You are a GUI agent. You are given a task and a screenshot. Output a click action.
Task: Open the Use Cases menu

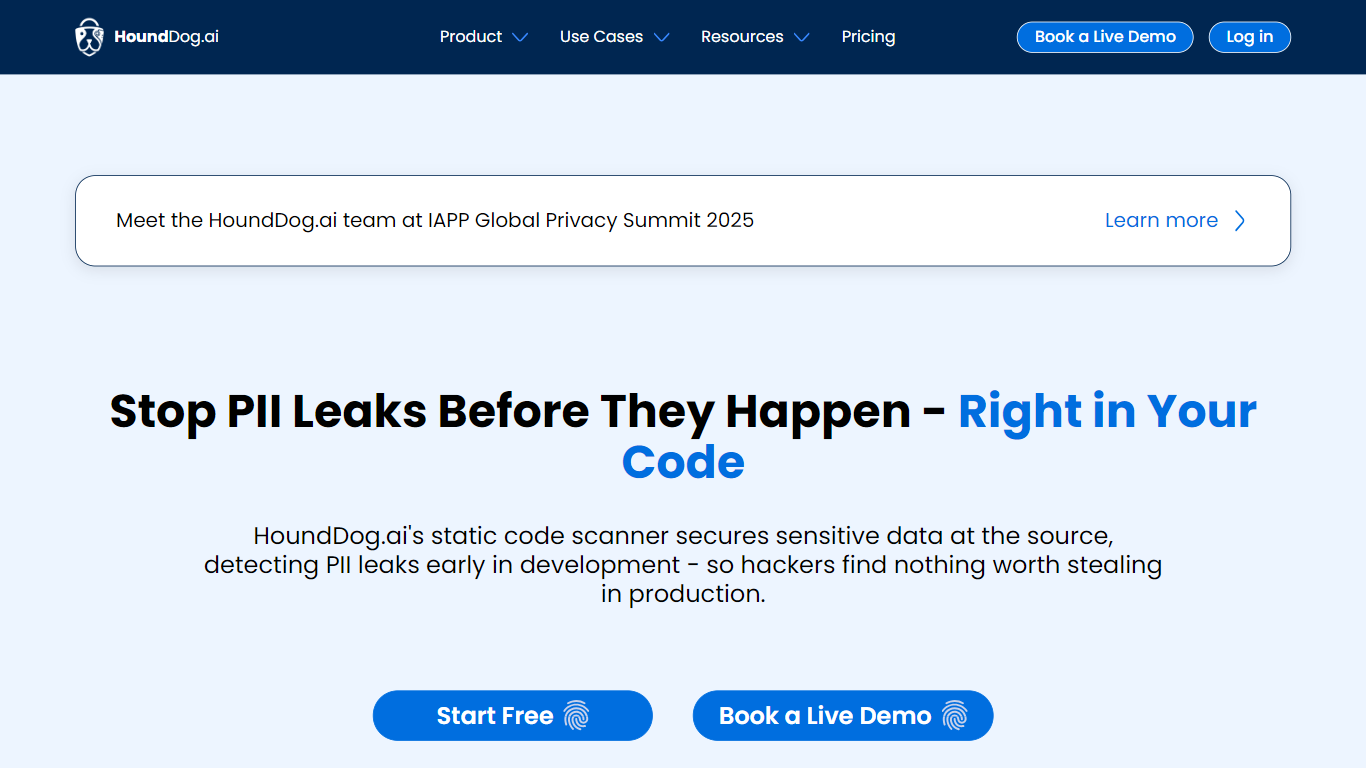[601, 37]
